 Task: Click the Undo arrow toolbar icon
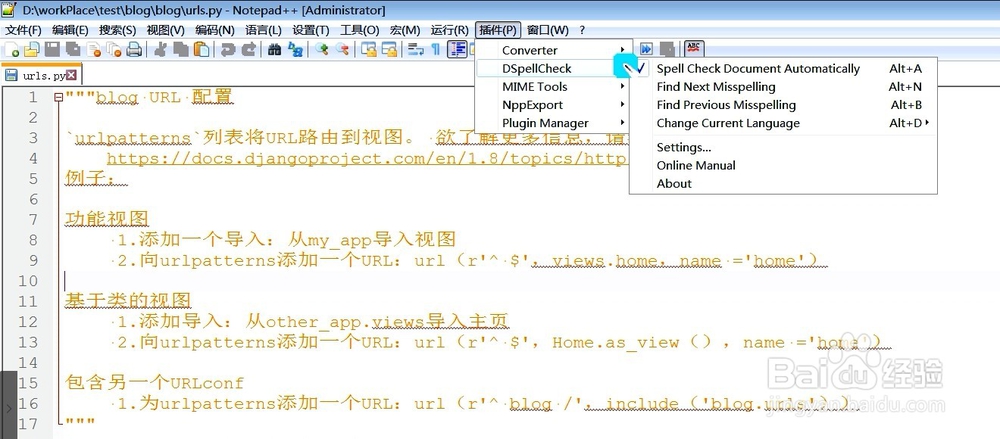pyautogui.click(x=228, y=50)
